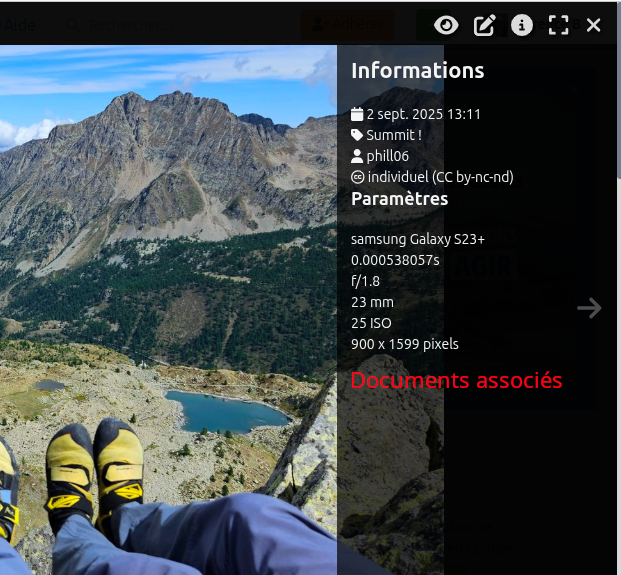Click the user icon beside phill06
621x575 pixels.
[x=357, y=156]
